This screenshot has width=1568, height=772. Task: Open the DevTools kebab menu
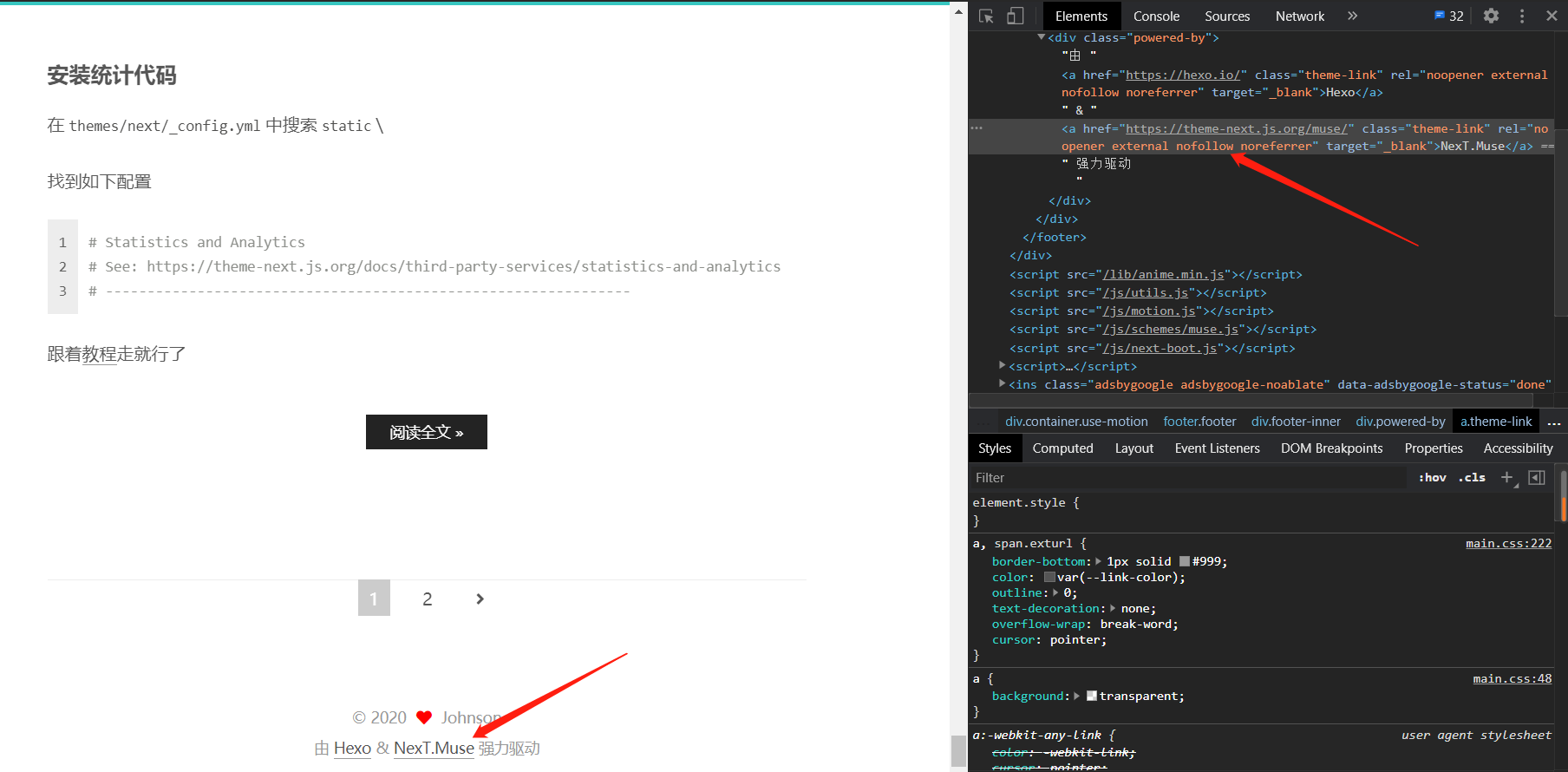tap(1522, 16)
